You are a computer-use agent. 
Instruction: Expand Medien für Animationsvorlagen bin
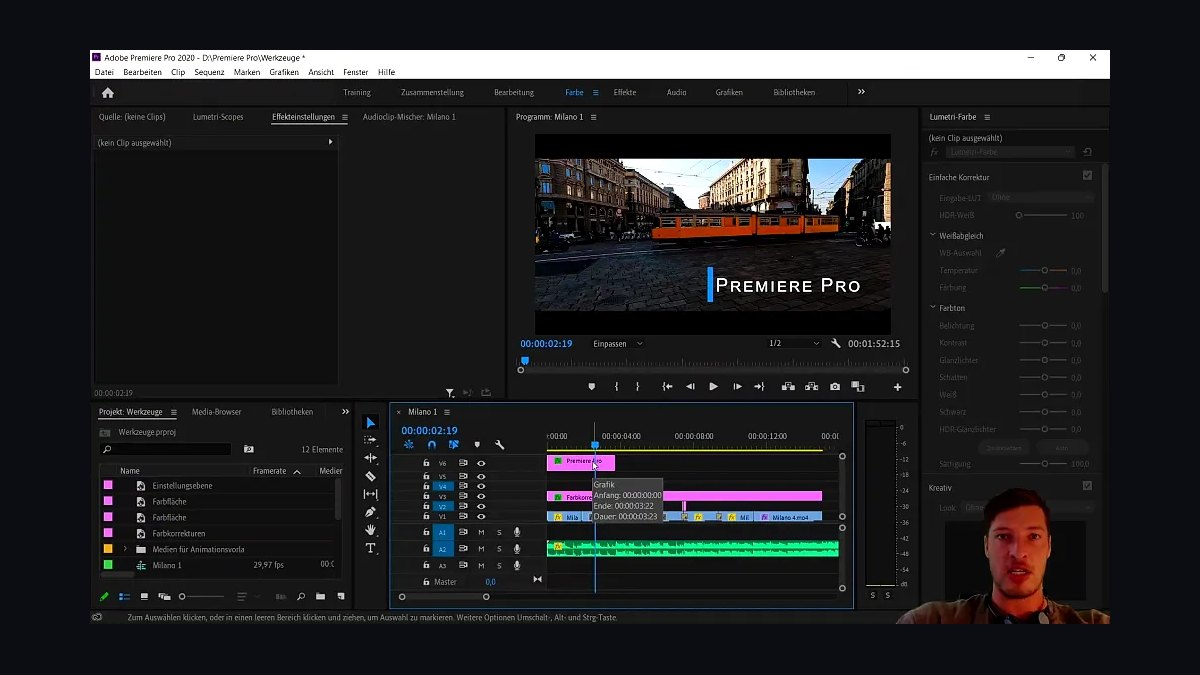(x=125, y=549)
